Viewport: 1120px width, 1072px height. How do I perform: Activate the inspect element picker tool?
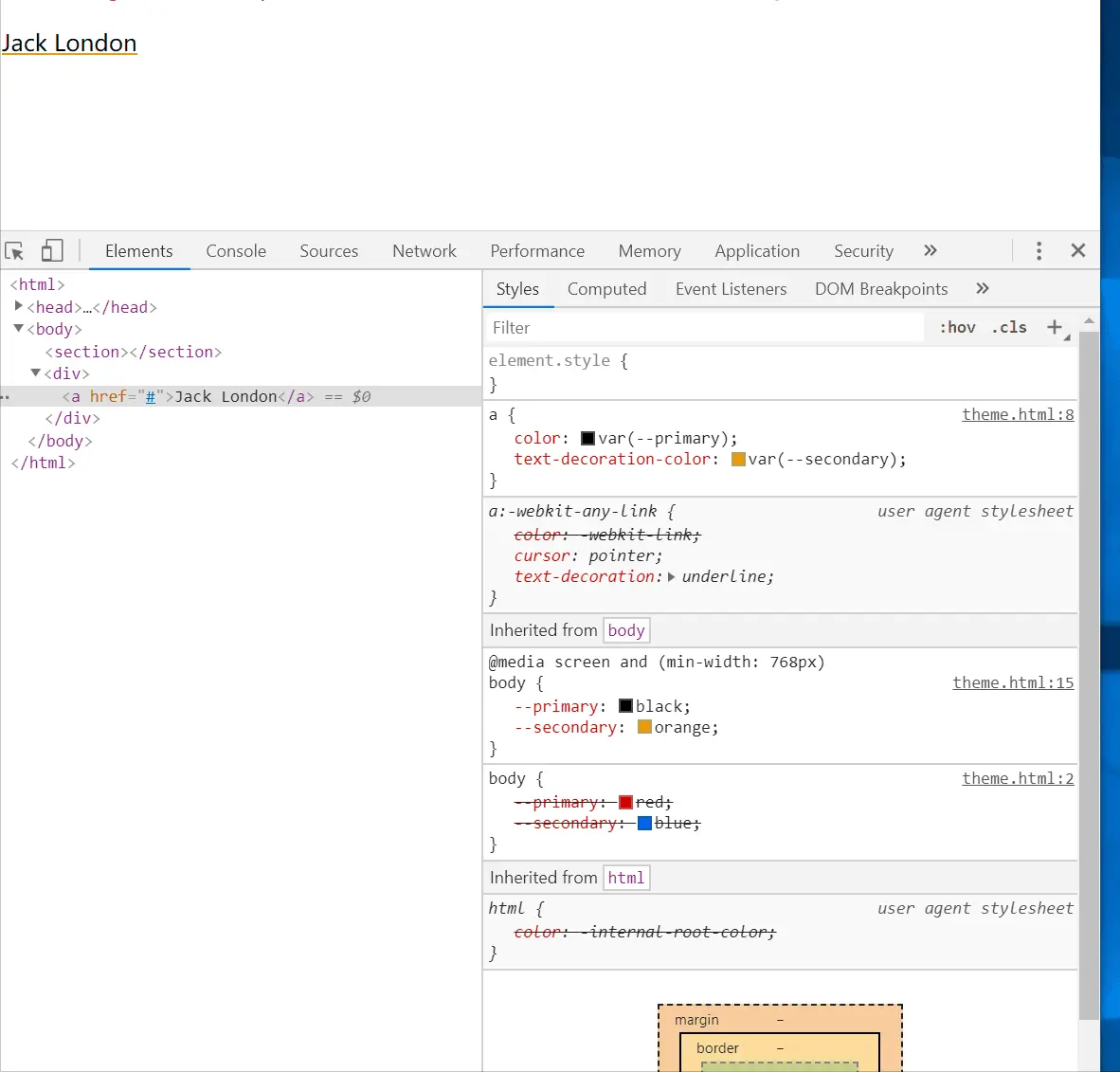coord(14,251)
